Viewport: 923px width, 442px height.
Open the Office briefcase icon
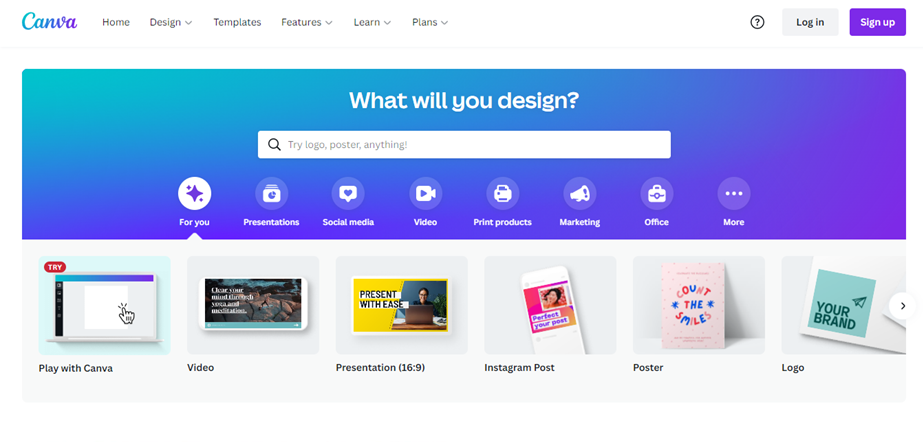[x=657, y=194]
